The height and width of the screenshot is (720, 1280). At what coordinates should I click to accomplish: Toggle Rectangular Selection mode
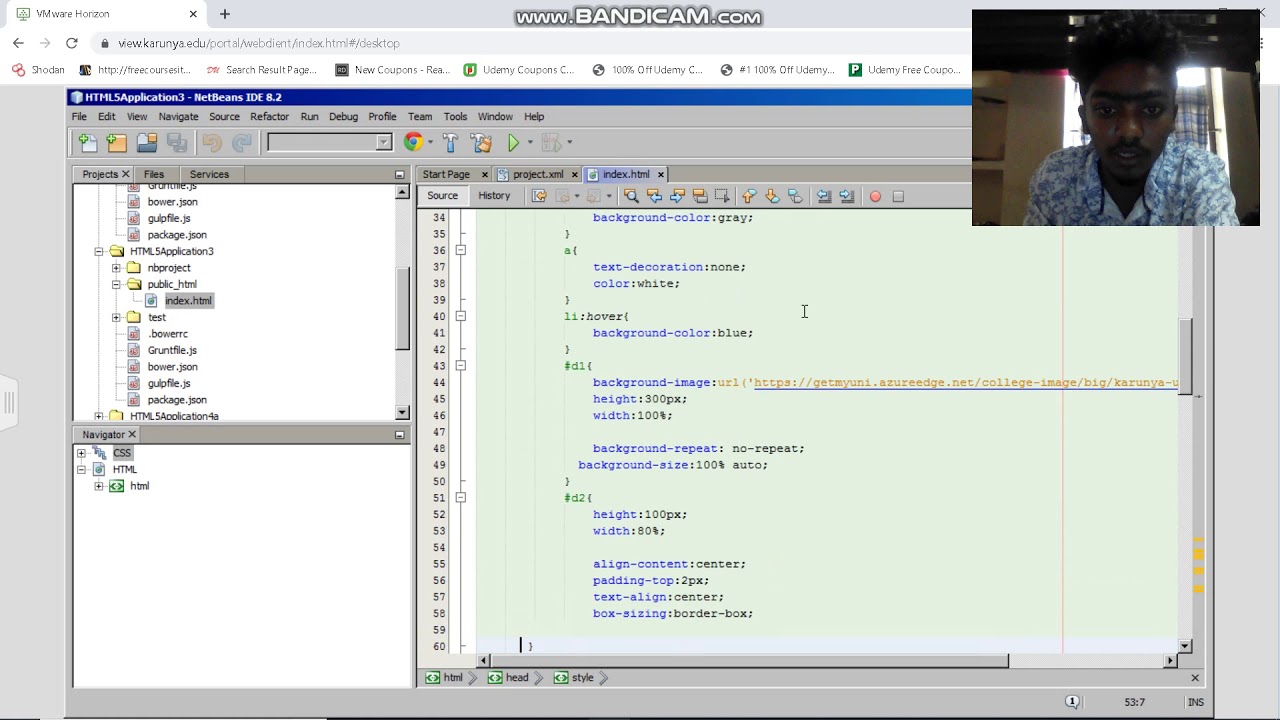(723, 196)
